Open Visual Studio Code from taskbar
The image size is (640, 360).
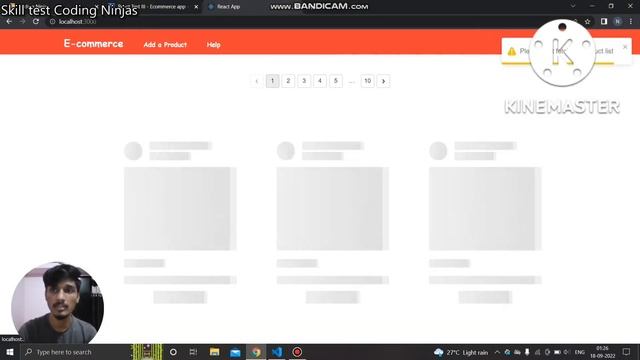[277, 352]
